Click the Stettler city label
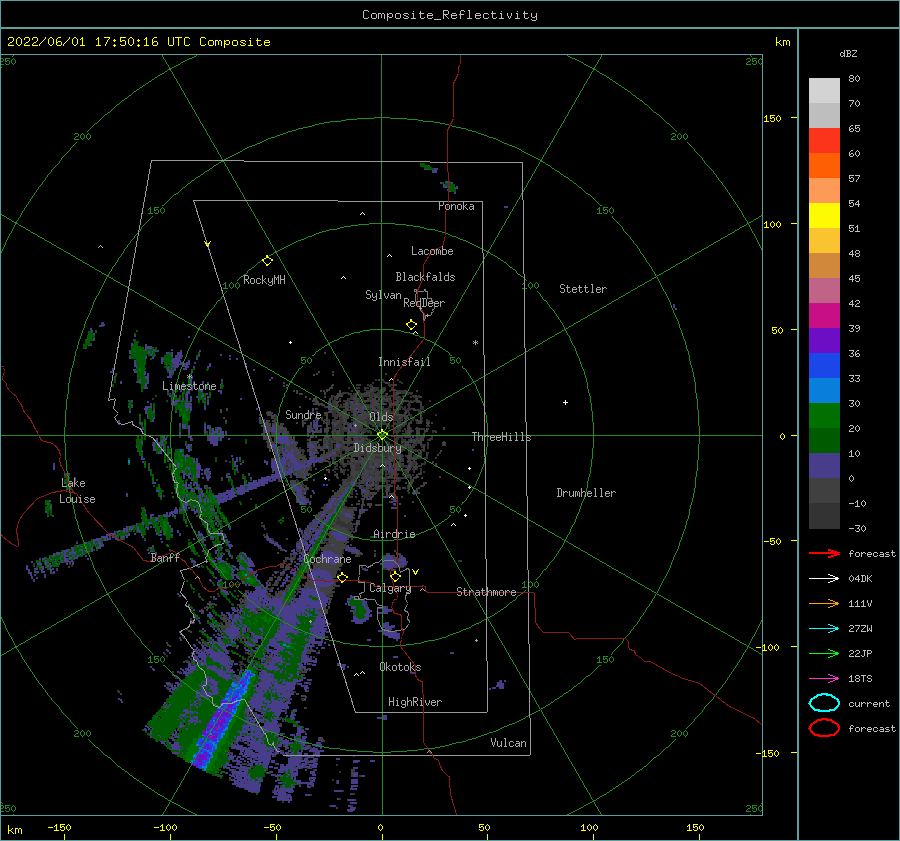Screen dimensions: 900x841 tap(583, 289)
